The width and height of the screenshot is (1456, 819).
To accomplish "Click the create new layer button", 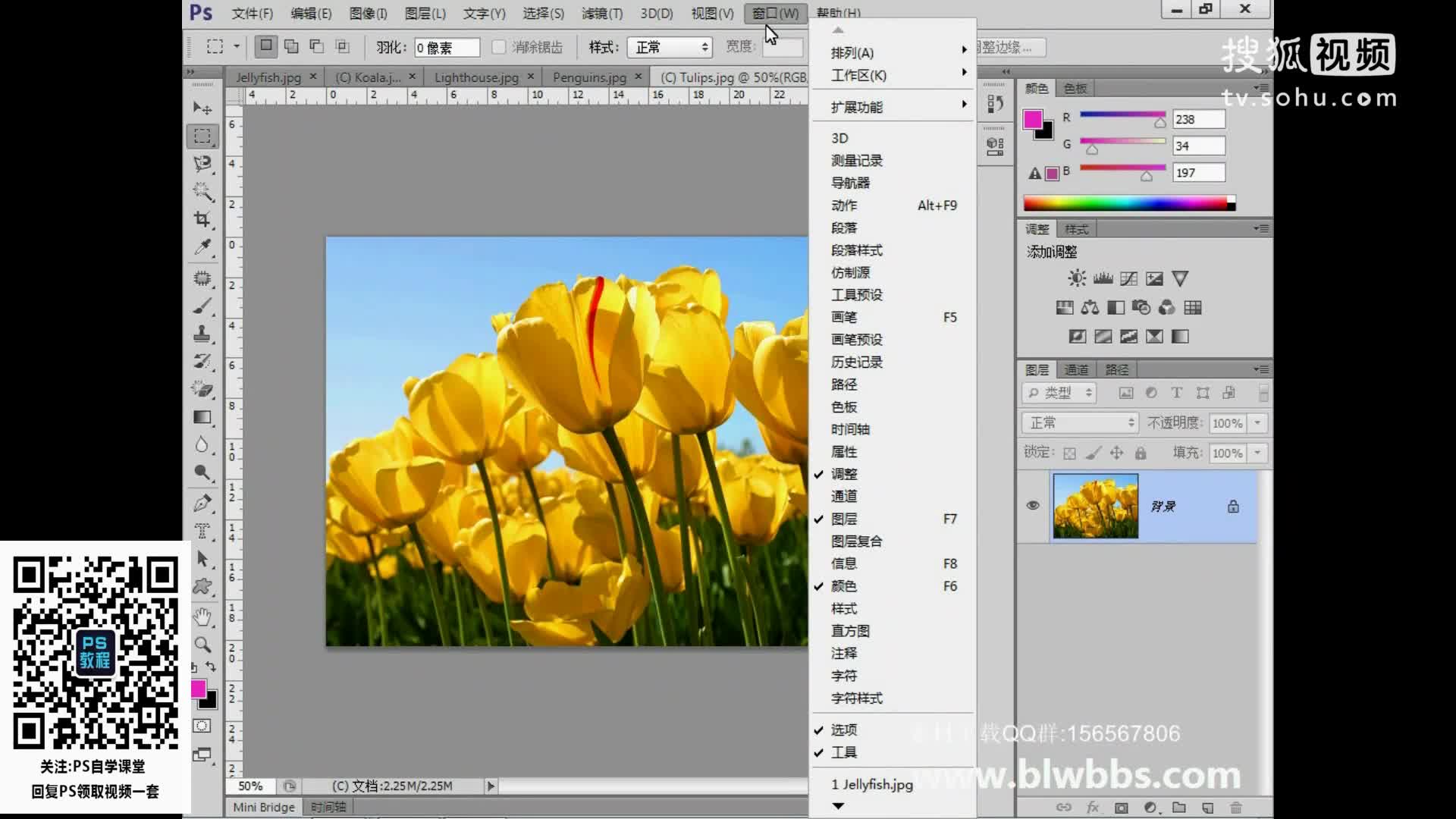I will 1207,808.
